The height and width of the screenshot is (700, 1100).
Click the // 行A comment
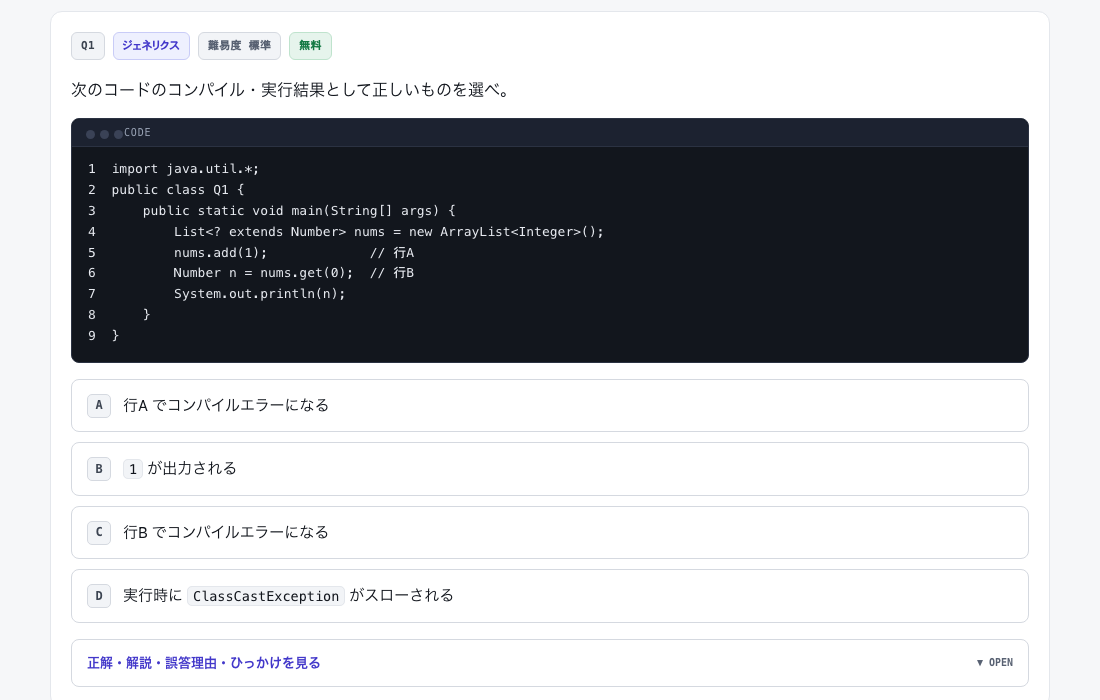(x=392, y=253)
